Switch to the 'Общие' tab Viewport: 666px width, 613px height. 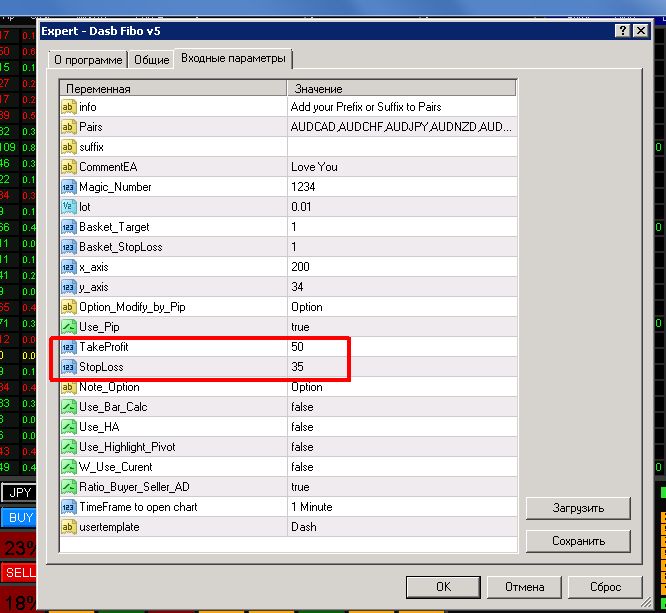point(151,60)
